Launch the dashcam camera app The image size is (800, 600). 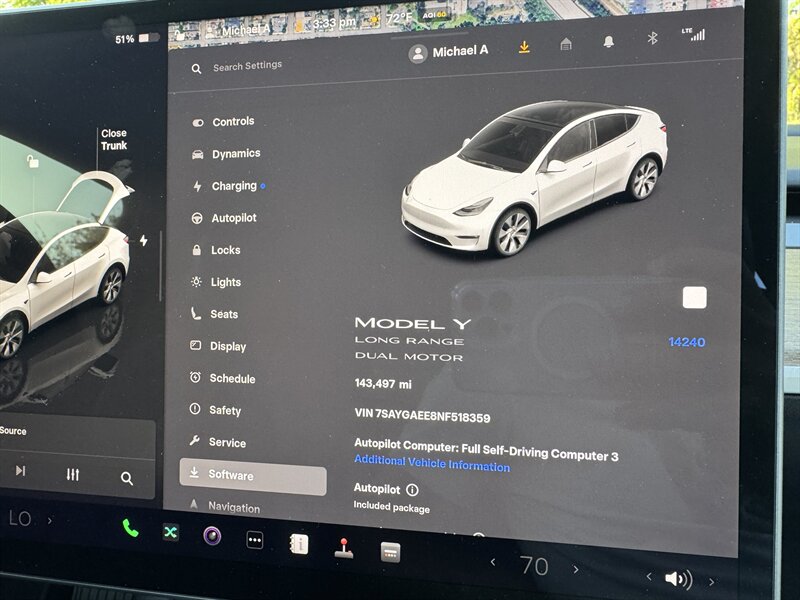click(x=212, y=535)
